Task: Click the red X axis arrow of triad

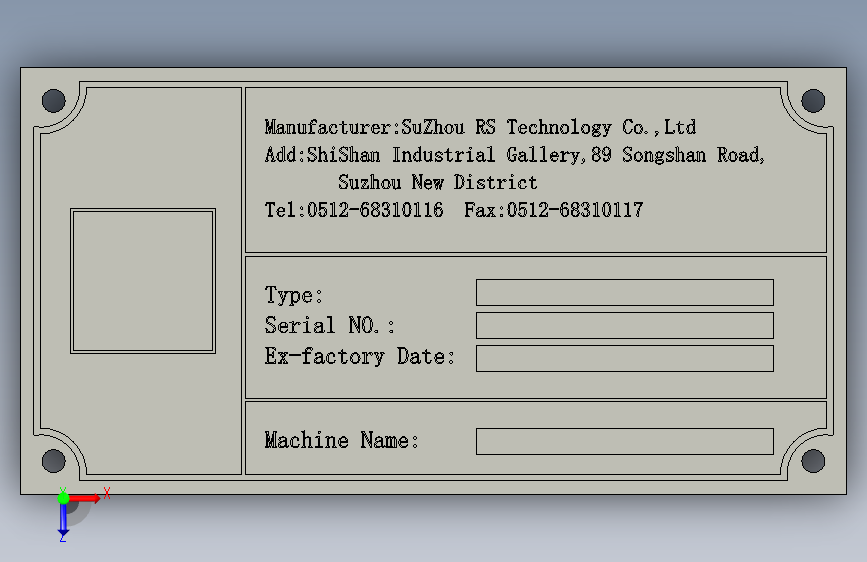Action: click(86, 498)
